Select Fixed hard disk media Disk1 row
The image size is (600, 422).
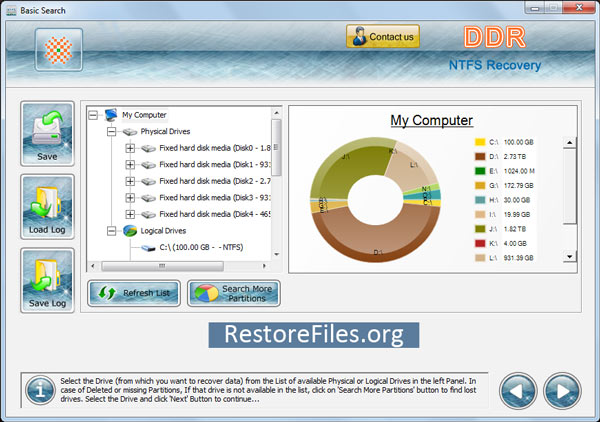click(x=215, y=165)
